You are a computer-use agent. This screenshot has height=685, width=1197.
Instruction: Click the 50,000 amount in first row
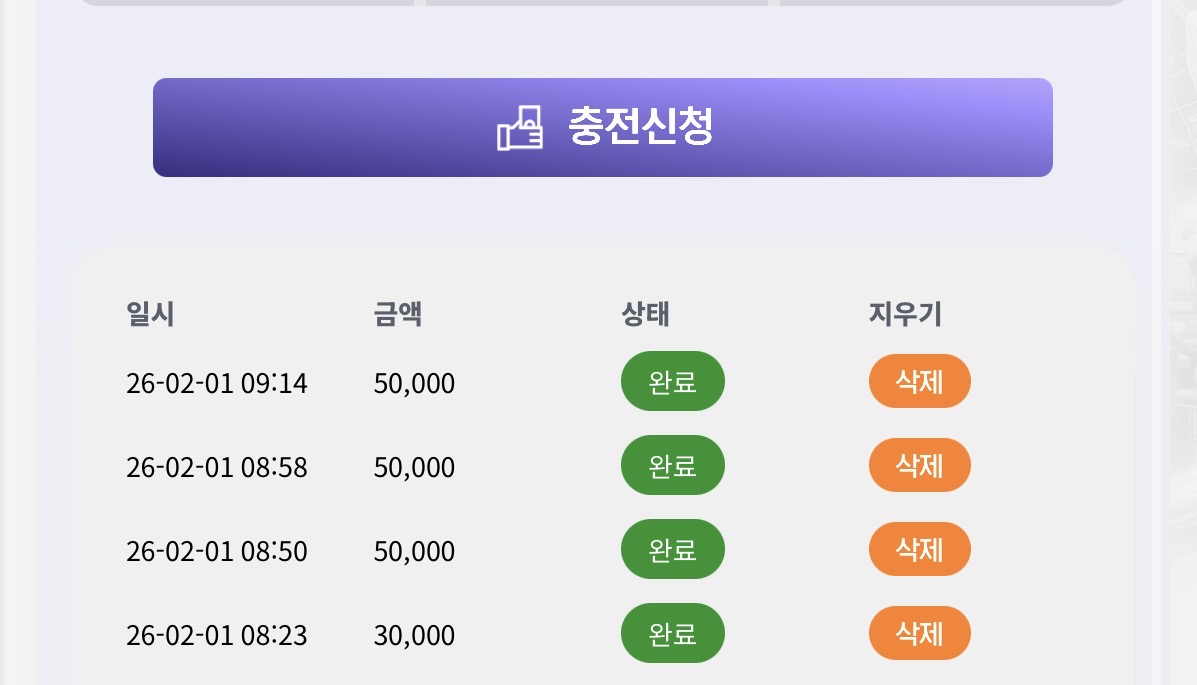click(414, 383)
